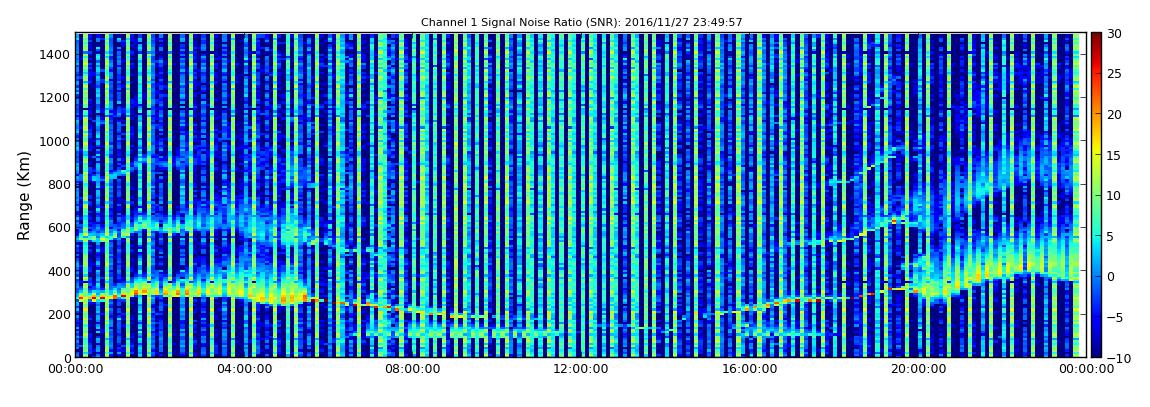Viewport: 1150px width, 407px height.
Task: Click the colorbar value 20
Action: coord(1114,114)
